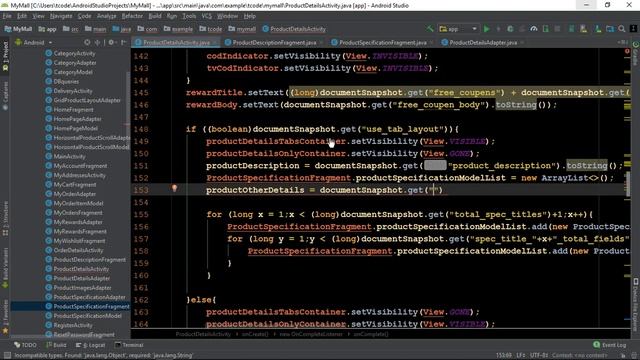Click onCreate() in the editor breadcrumb
The width and height of the screenshot is (640, 360).
[x=255, y=334]
